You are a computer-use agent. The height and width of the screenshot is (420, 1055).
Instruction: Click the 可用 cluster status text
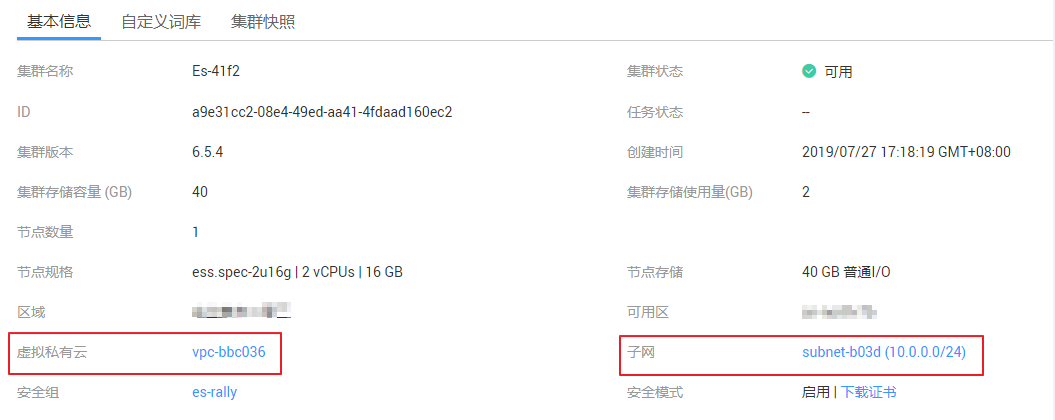[x=838, y=72]
